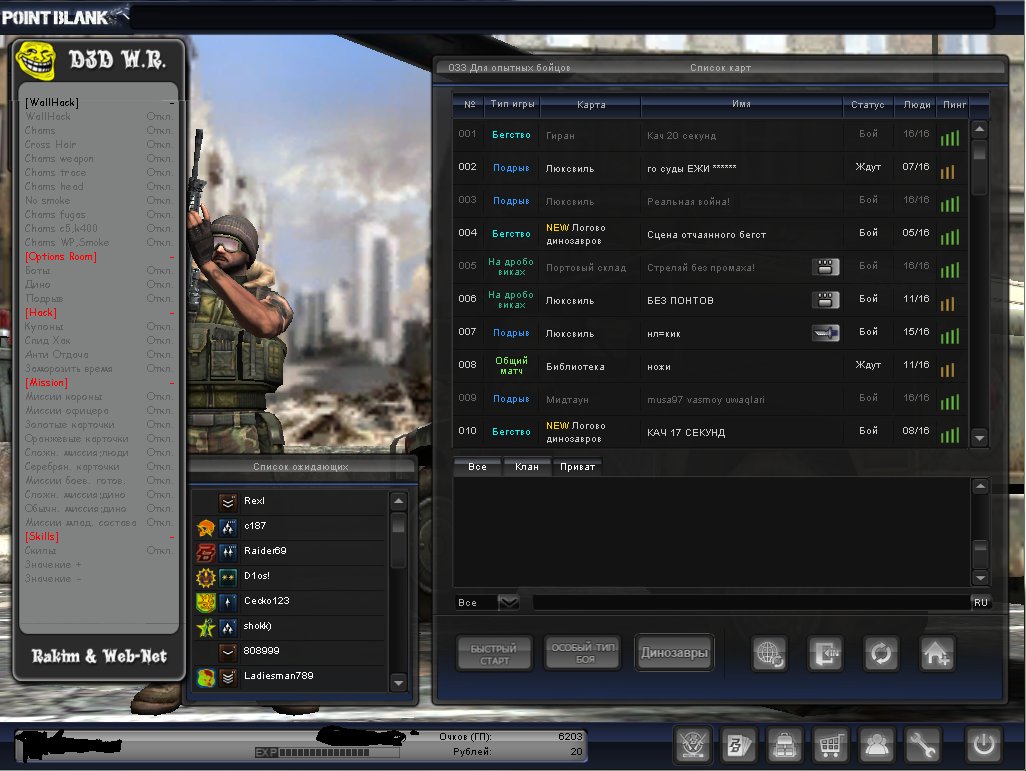The image size is (1026, 771).
Task: Open the friends community icon
Action: pyautogui.click(x=876, y=745)
